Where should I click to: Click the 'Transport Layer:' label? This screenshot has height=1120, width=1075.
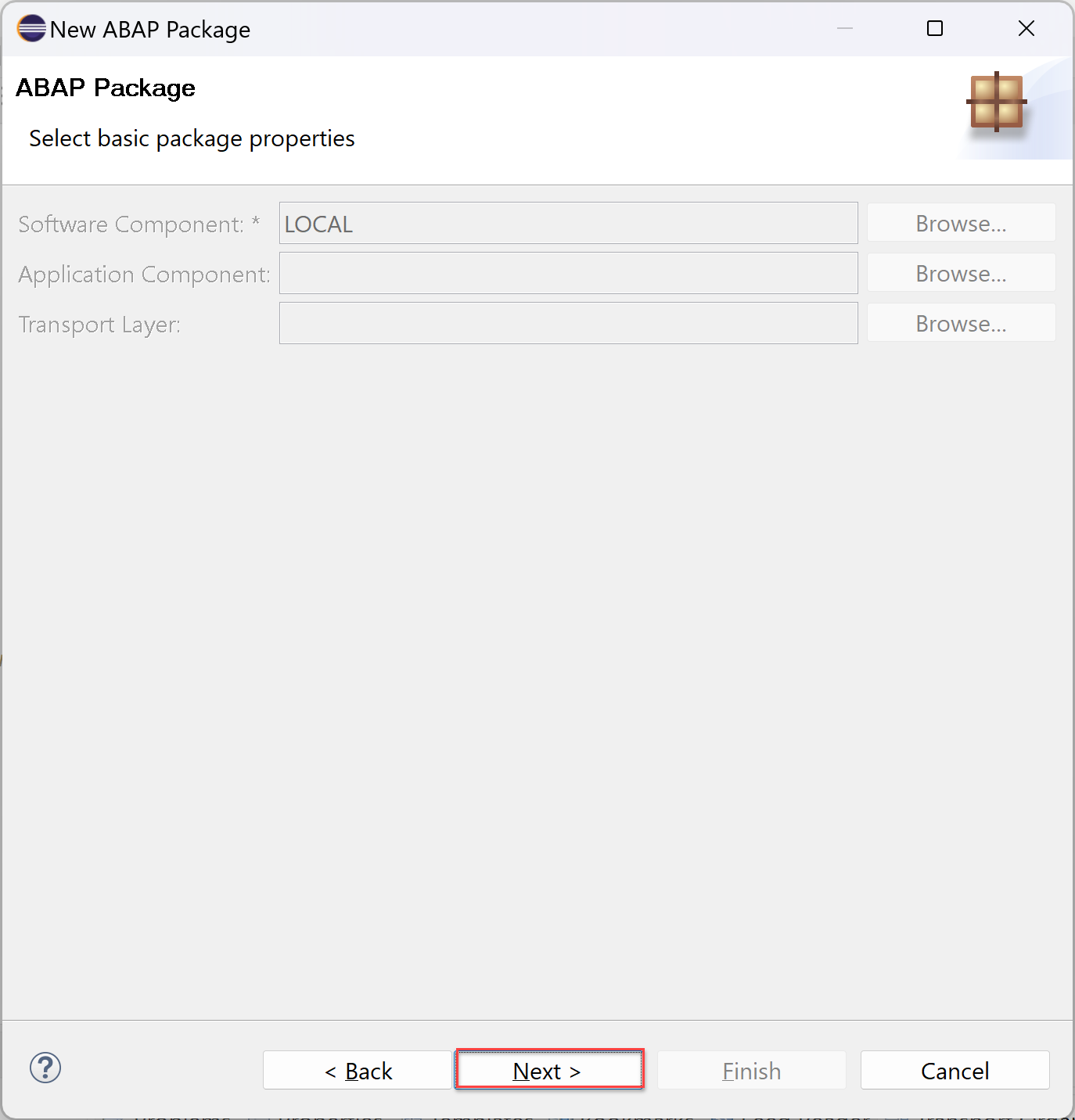point(99,325)
